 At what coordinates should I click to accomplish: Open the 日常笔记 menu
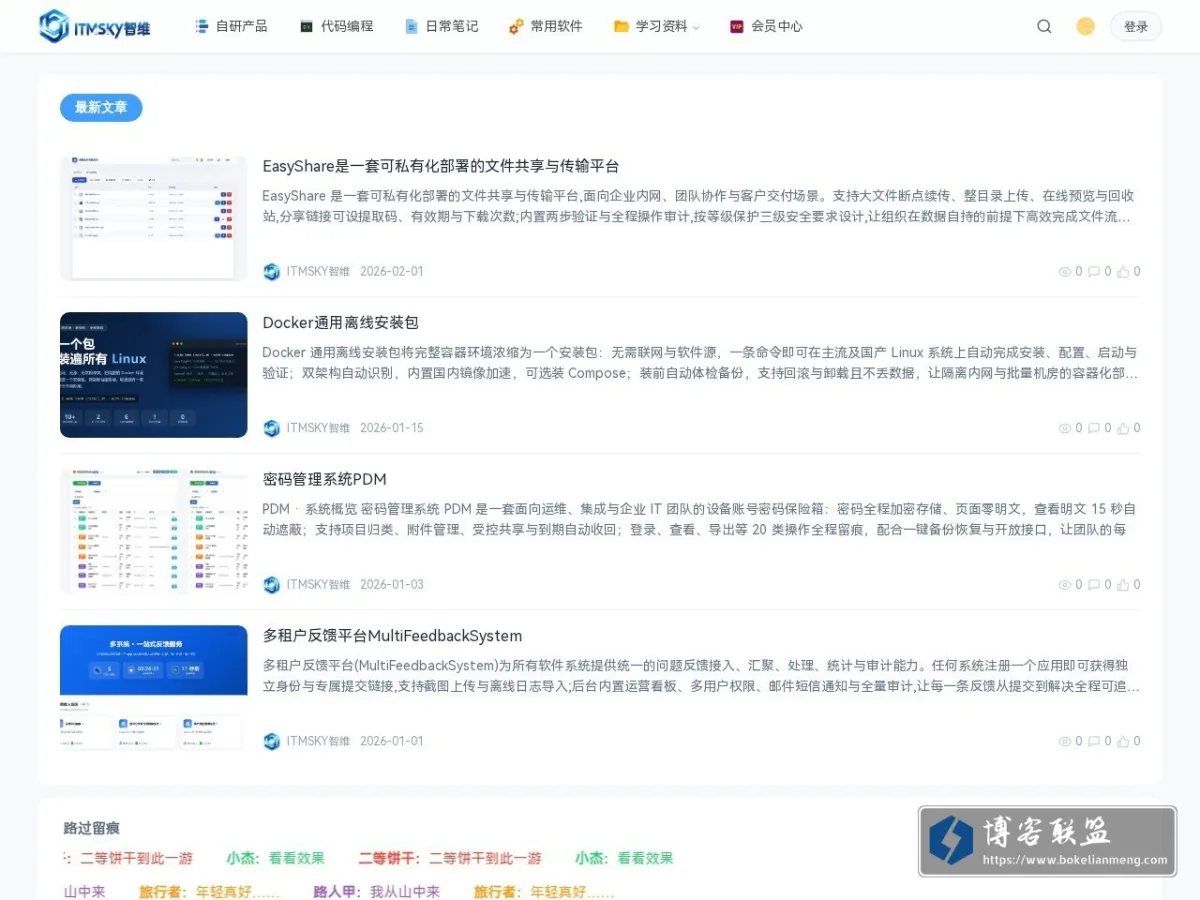pos(441,27)
